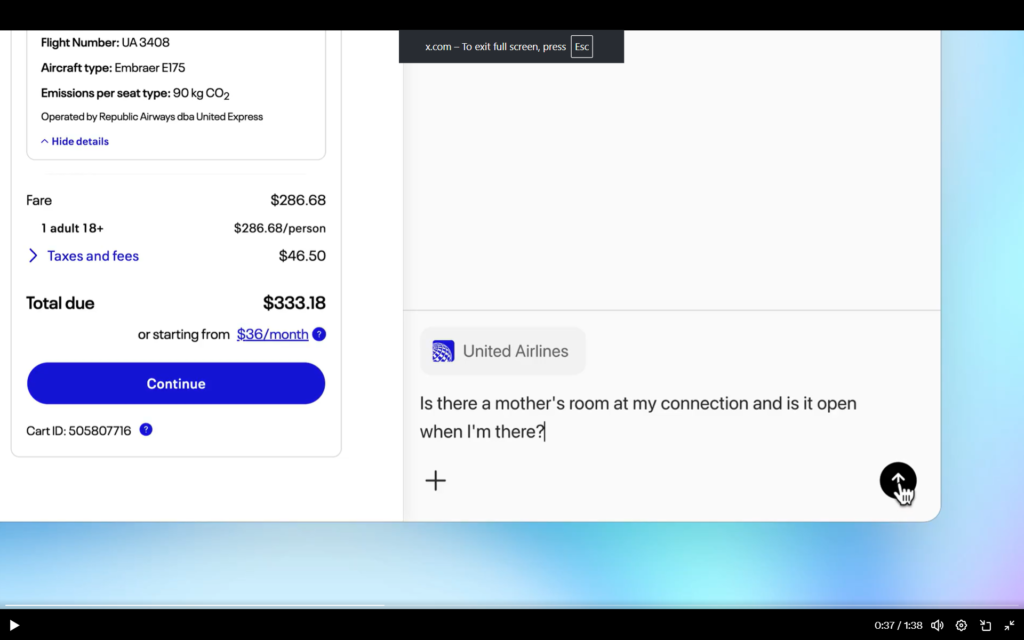The width and height of the screenshot is (1024, 640).
Task: Exit full screen using the collapse arrows icon
Action: pos(1009,625)
